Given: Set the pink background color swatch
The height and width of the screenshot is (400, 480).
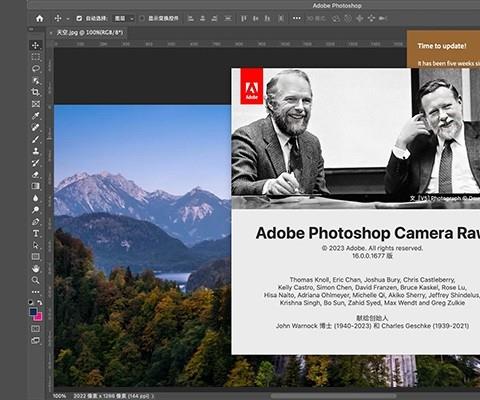Looking at the screenshot, I should pos(39,317).
